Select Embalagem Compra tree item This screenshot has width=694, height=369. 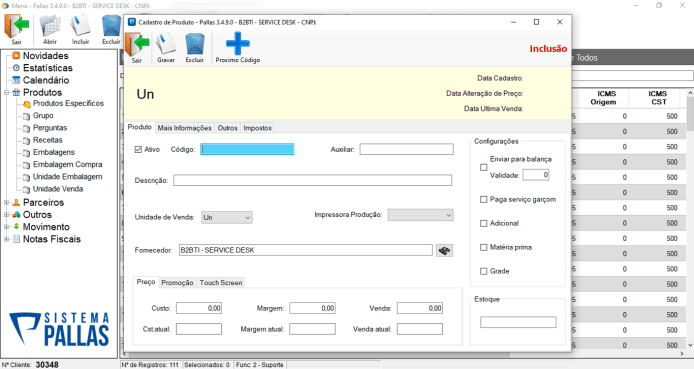[67, 165]
